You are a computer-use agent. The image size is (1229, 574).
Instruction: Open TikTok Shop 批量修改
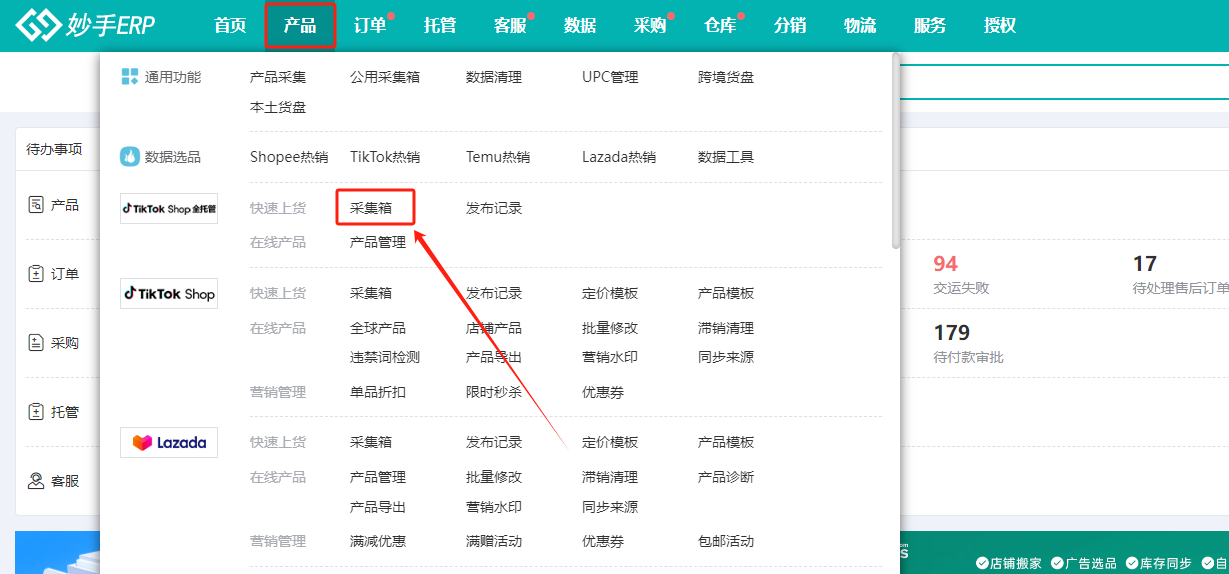coord(610,328)
